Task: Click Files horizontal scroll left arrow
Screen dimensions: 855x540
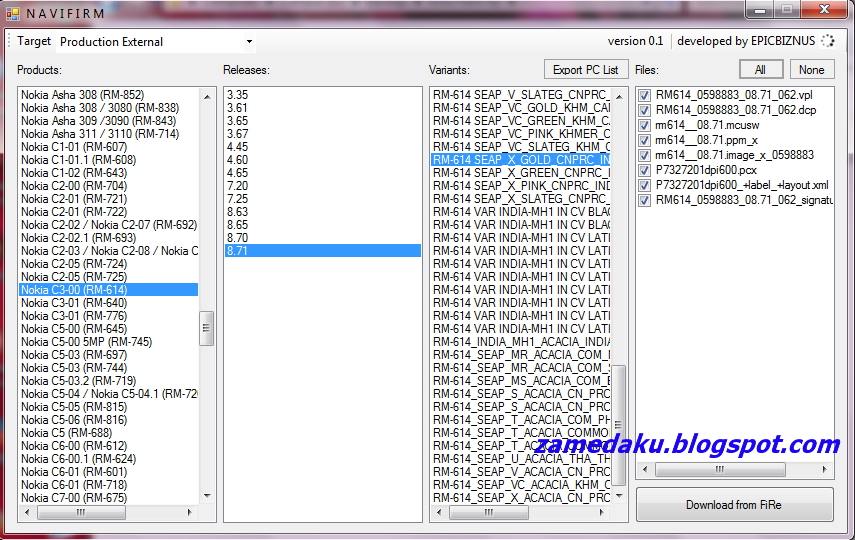Action: (x=646, y=469)
